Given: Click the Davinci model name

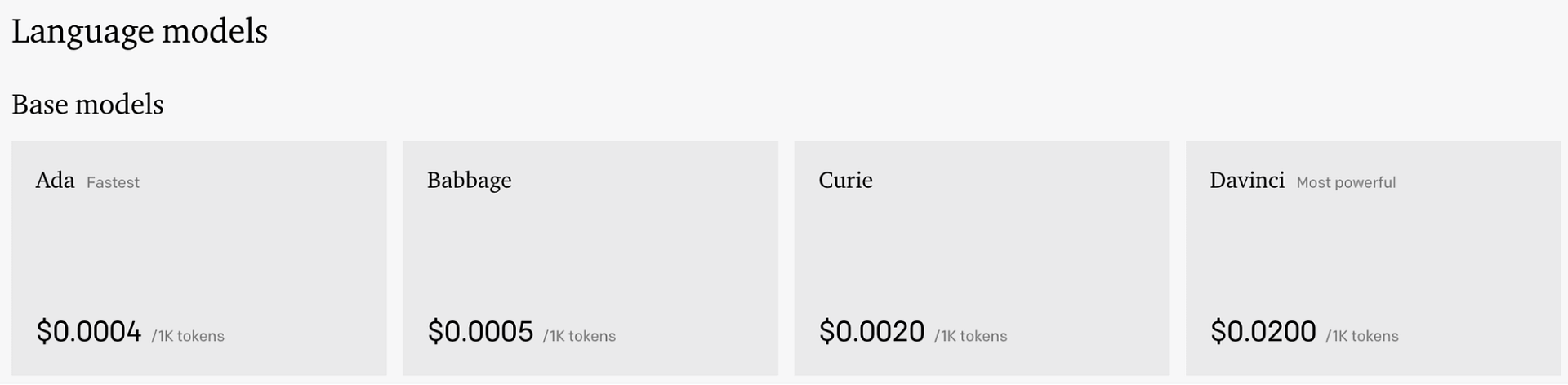Looking at the screenshot, I should 1246,181.
